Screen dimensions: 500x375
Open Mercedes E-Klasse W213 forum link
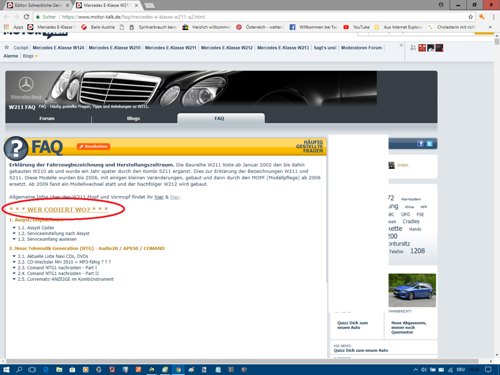(x=283, y=48)
